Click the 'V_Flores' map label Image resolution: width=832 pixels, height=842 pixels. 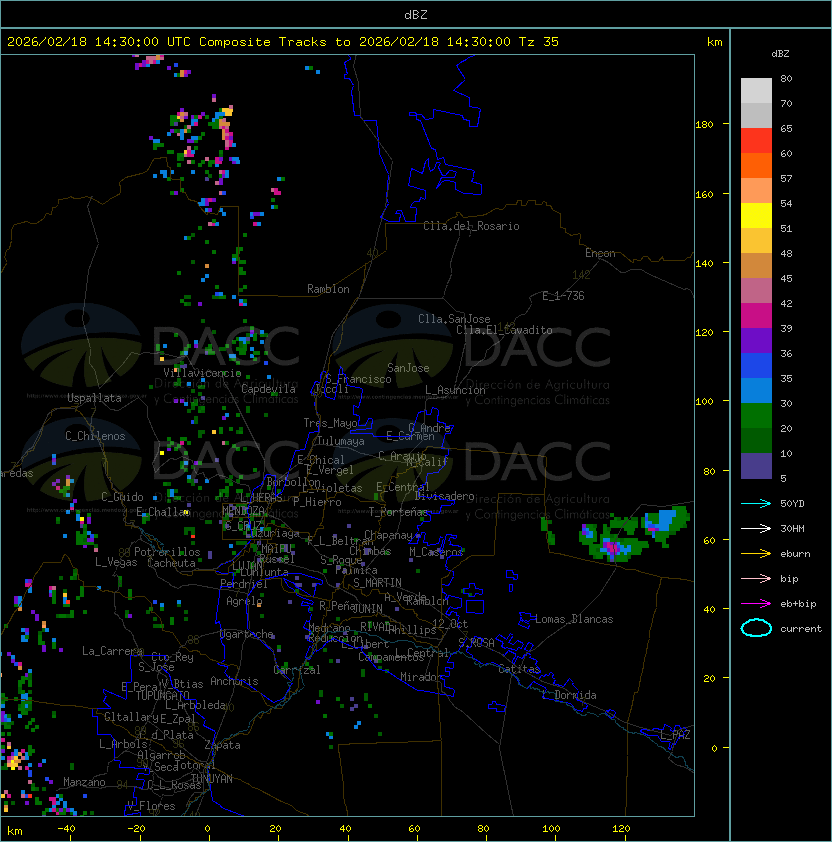coord(151,806)
